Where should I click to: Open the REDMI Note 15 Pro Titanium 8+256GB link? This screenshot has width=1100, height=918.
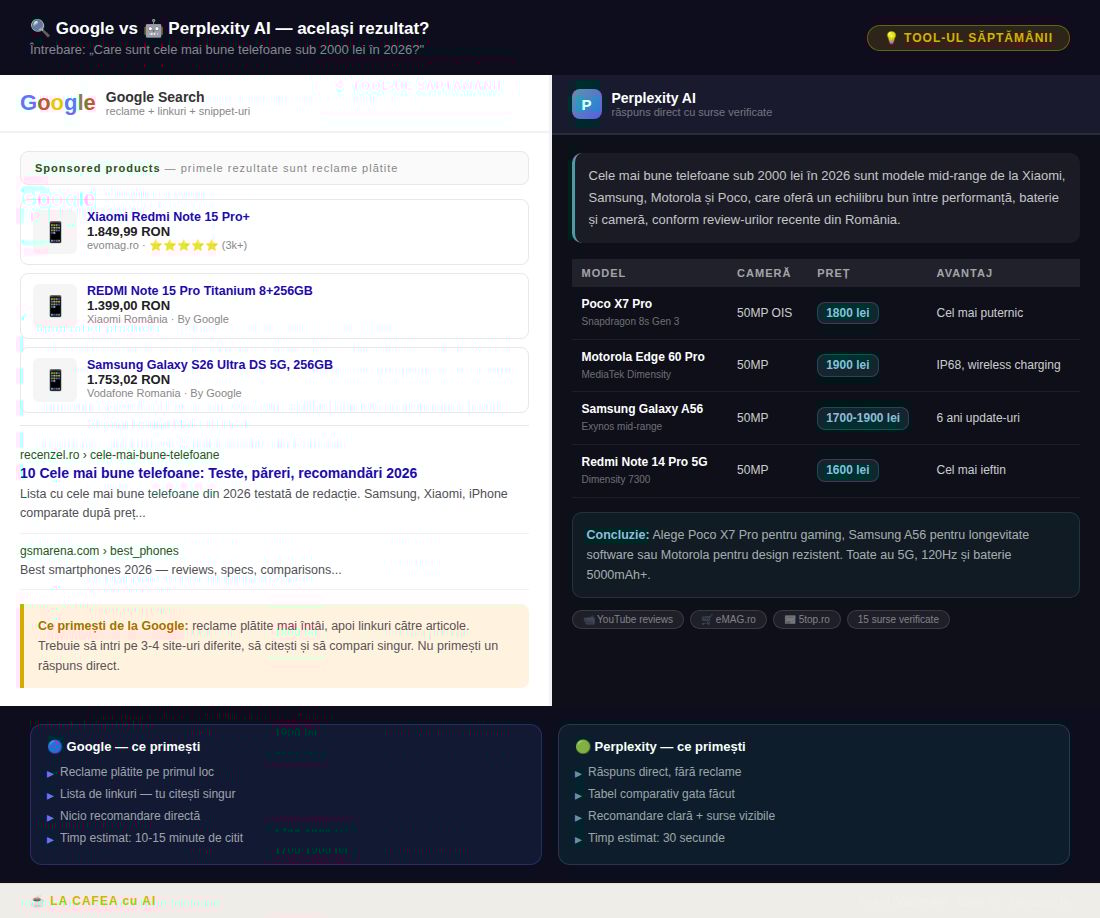click(200, 290)
